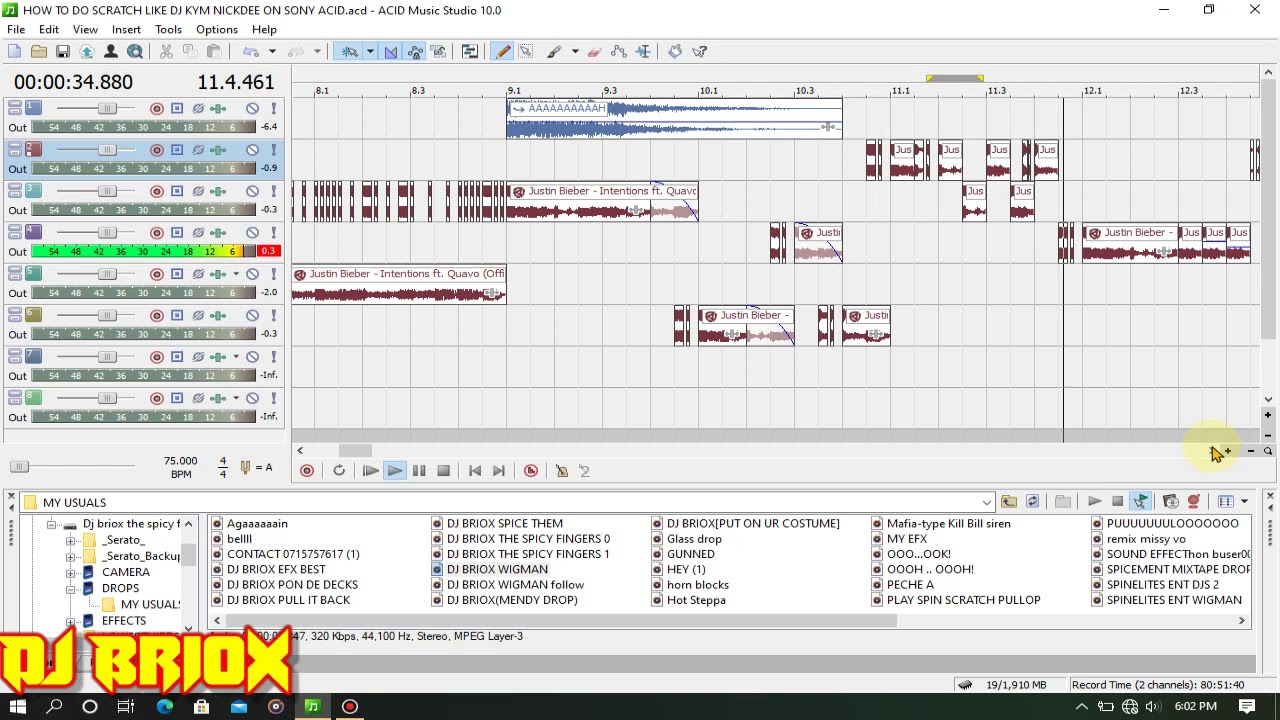Toggle Enable Snapping in toolbar
This screenshot has height=720, width=1280.
click(x=350, y=51)
